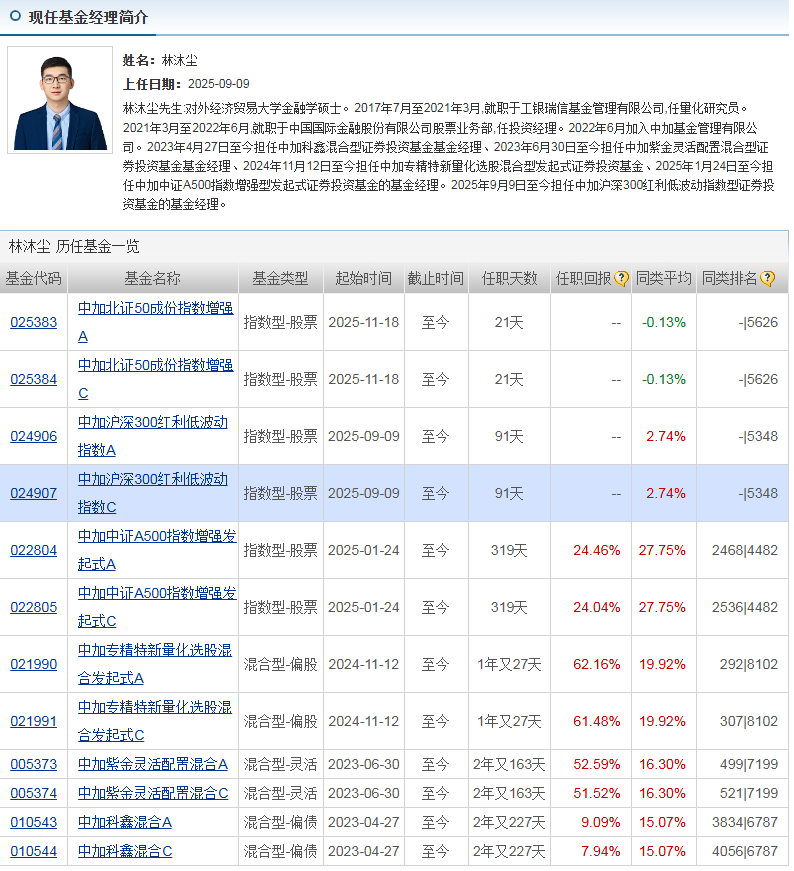Click the 基金类型 column header
The image size is (794, 871).
[x=281, y=278]
